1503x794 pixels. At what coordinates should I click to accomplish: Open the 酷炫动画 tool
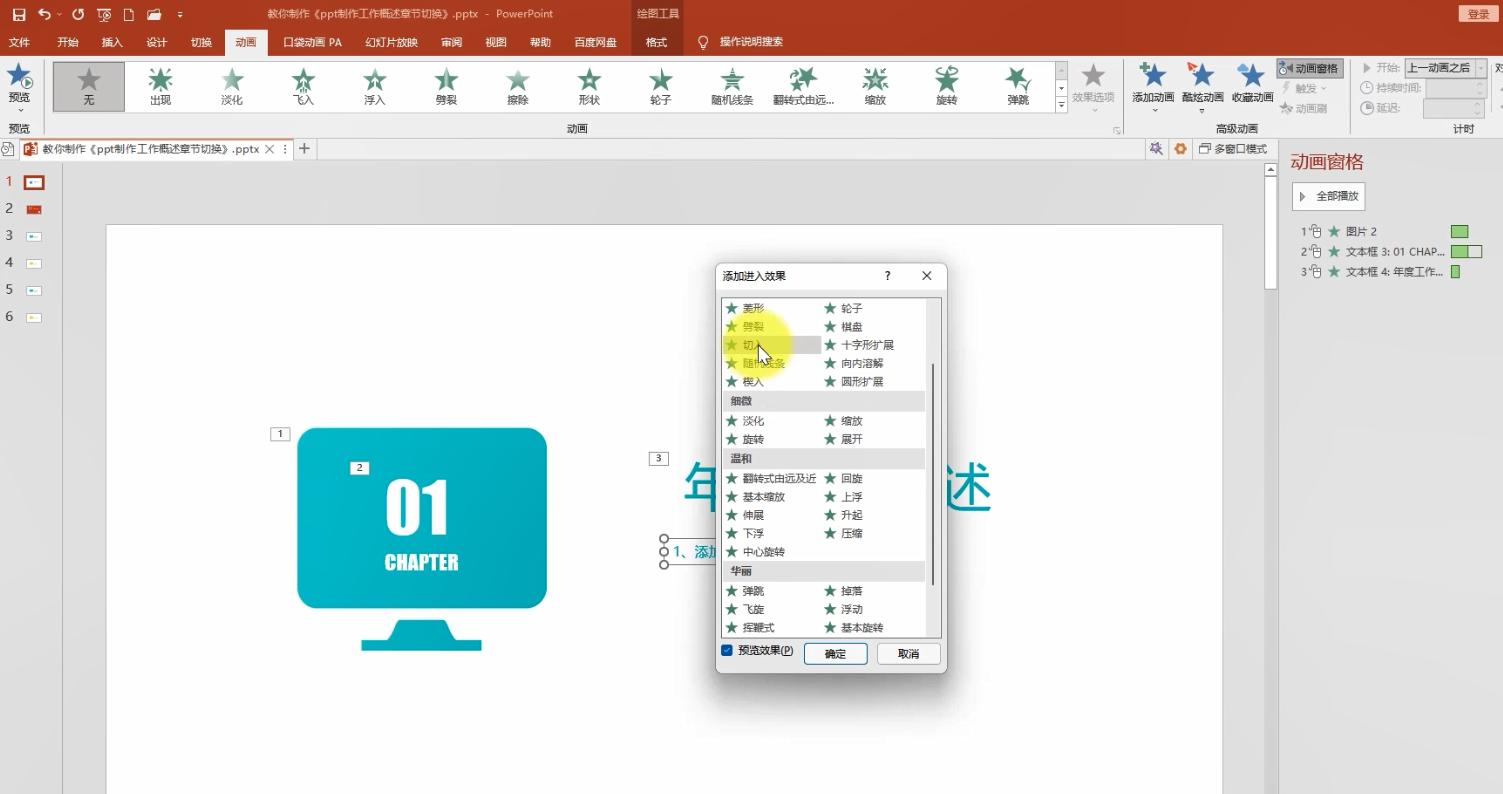click(x=1202, y=82)
